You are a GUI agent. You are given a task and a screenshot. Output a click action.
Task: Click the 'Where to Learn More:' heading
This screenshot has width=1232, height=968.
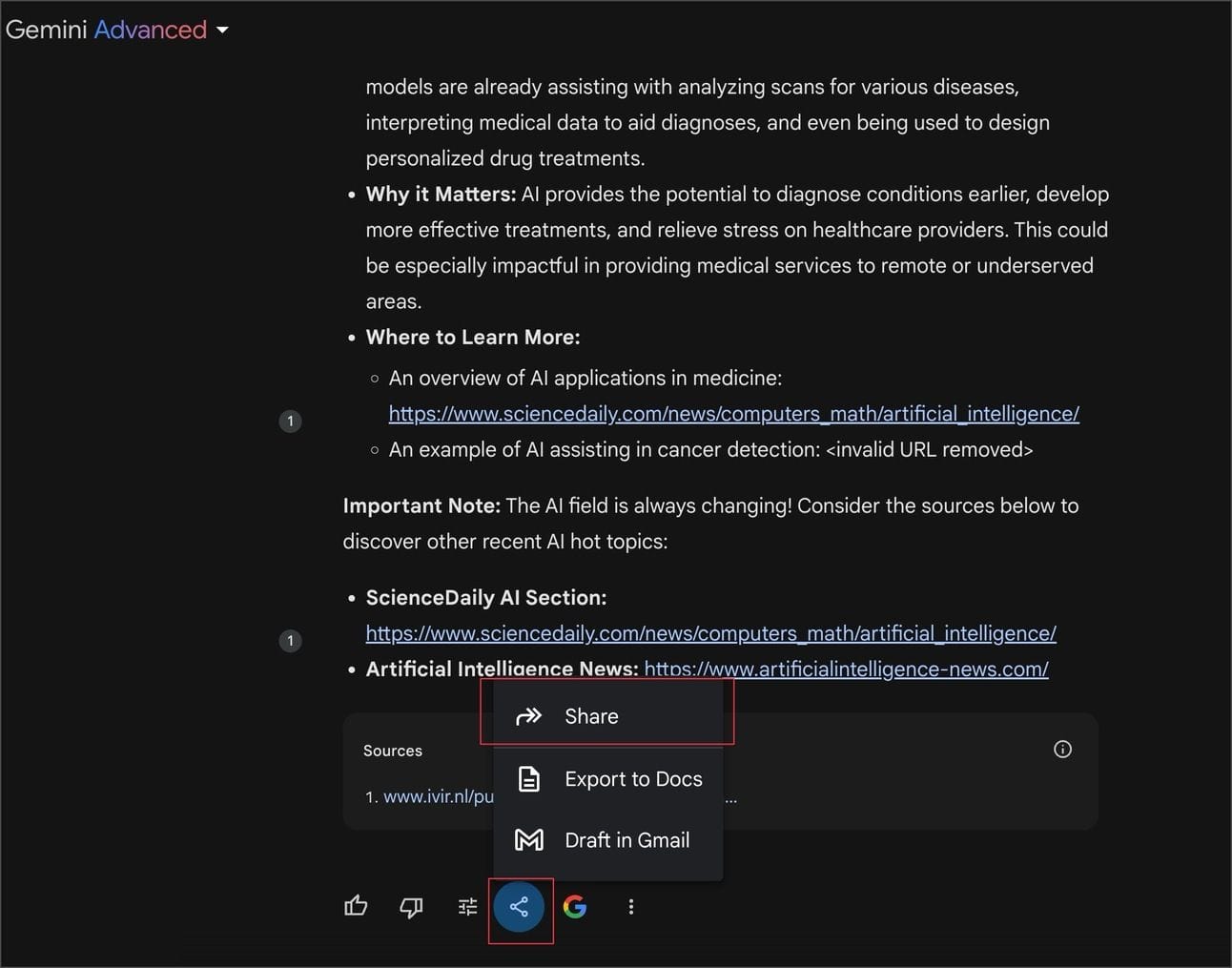point(473,338)
